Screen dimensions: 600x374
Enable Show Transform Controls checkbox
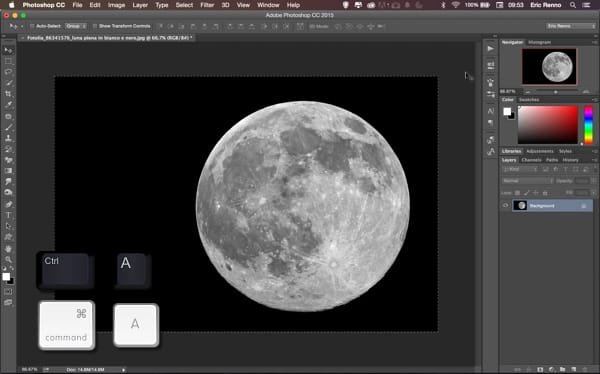click(x=95, y=26)
